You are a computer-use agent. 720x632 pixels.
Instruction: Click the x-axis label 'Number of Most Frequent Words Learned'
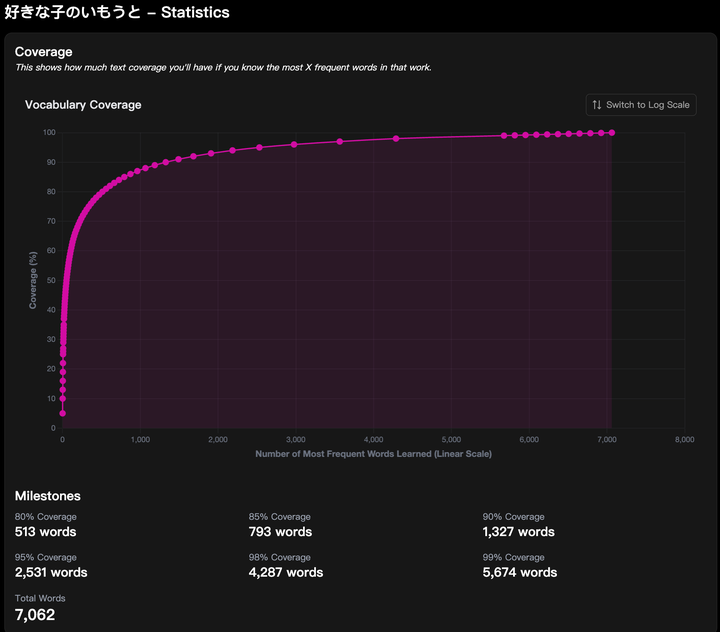[x=373, y=454]
